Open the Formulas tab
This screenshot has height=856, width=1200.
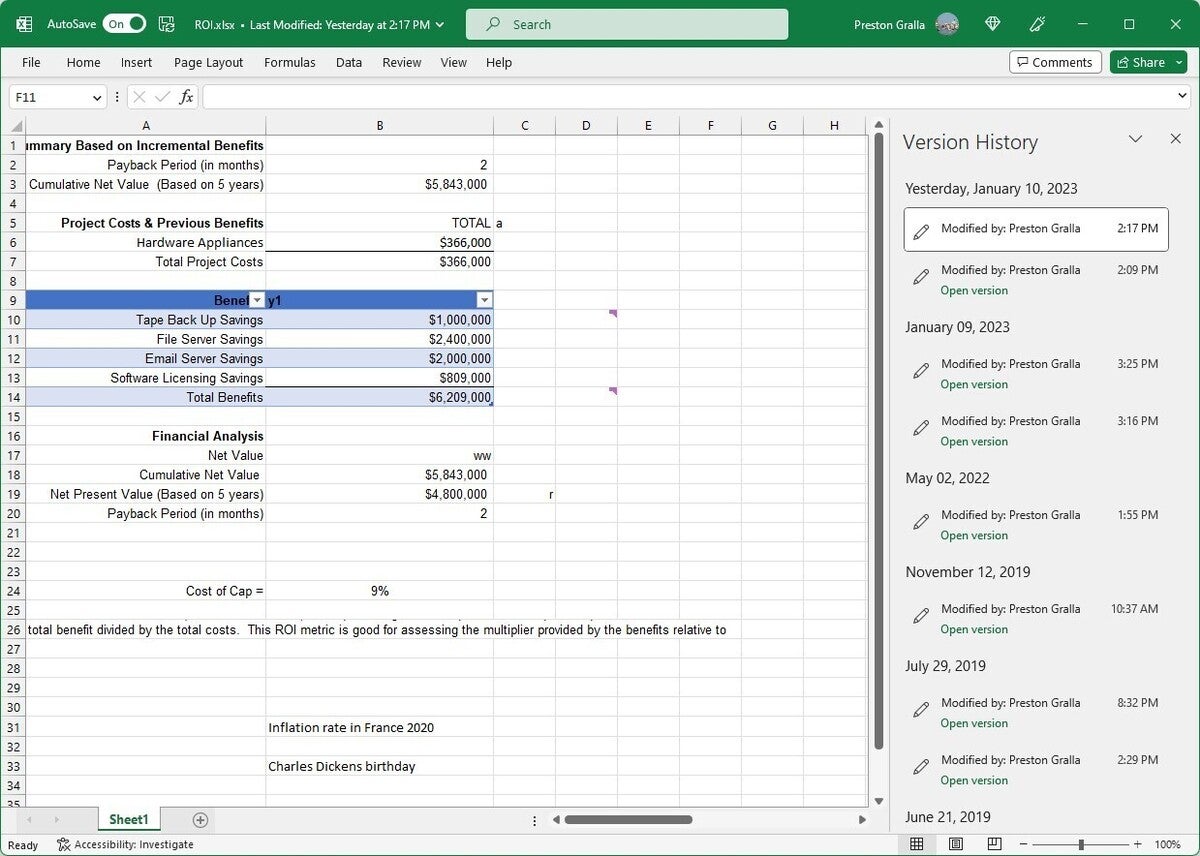click(289, 62)
